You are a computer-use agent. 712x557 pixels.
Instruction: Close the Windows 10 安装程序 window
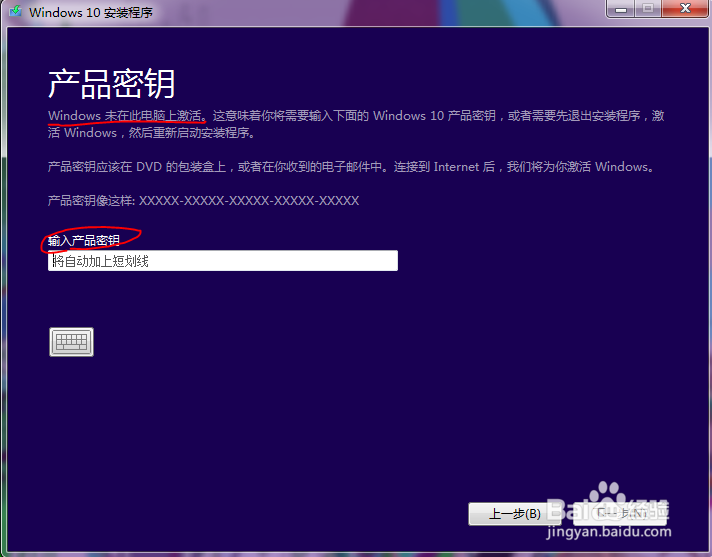tap(685, 9)
